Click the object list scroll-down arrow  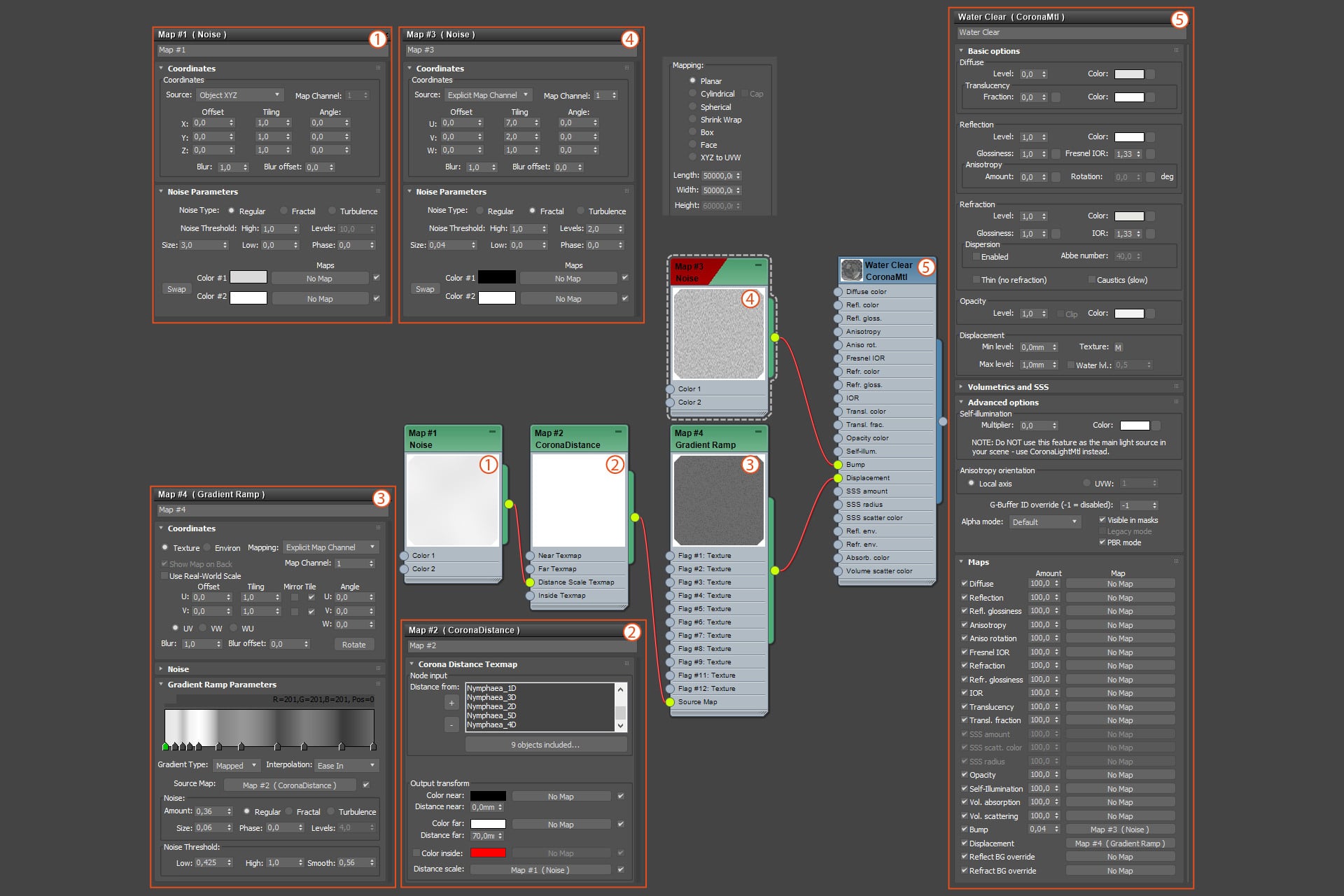(620, 726)
